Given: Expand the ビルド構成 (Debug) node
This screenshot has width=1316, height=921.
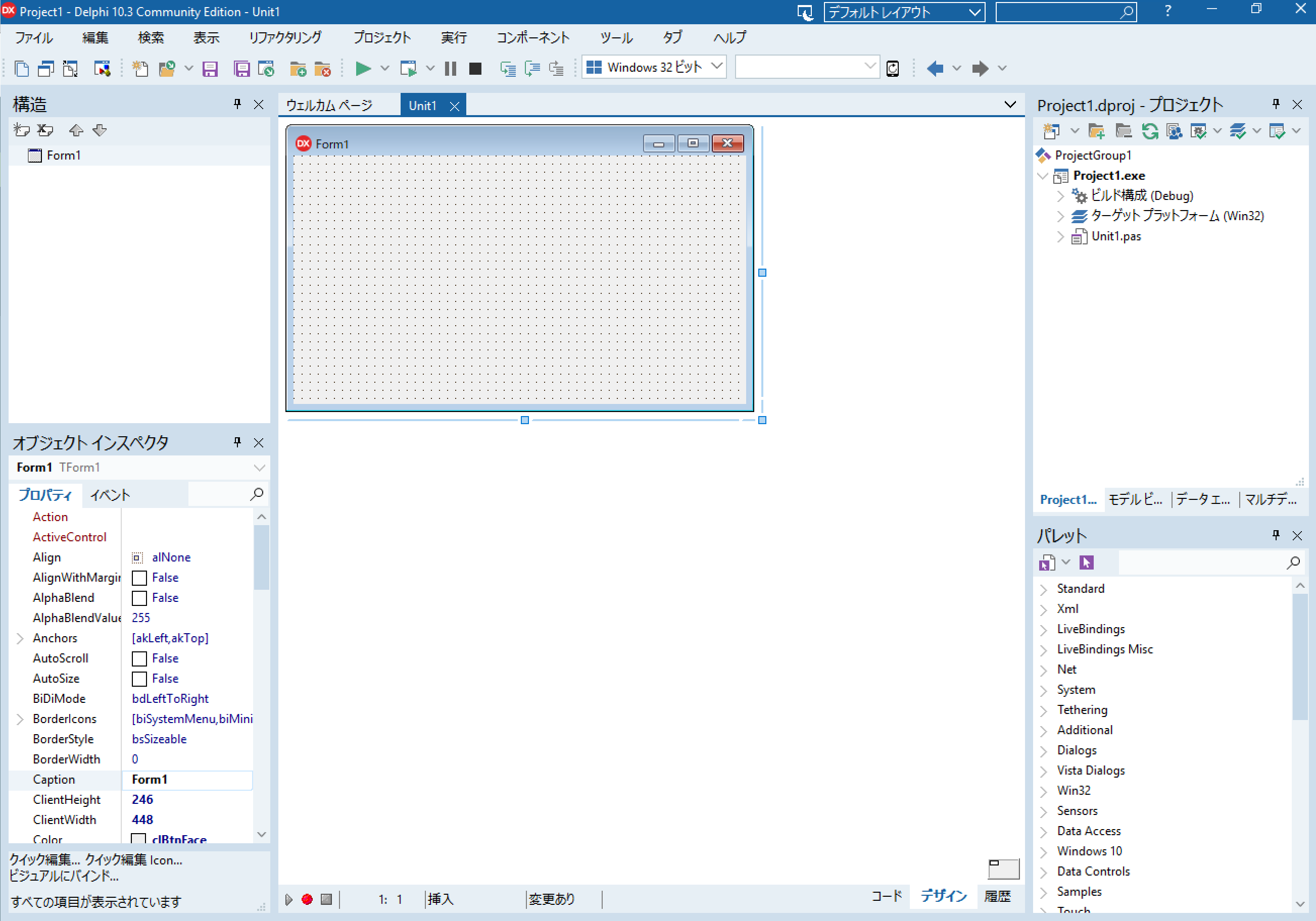Looking at the screenshot, I should click(x=1060, y=196).
